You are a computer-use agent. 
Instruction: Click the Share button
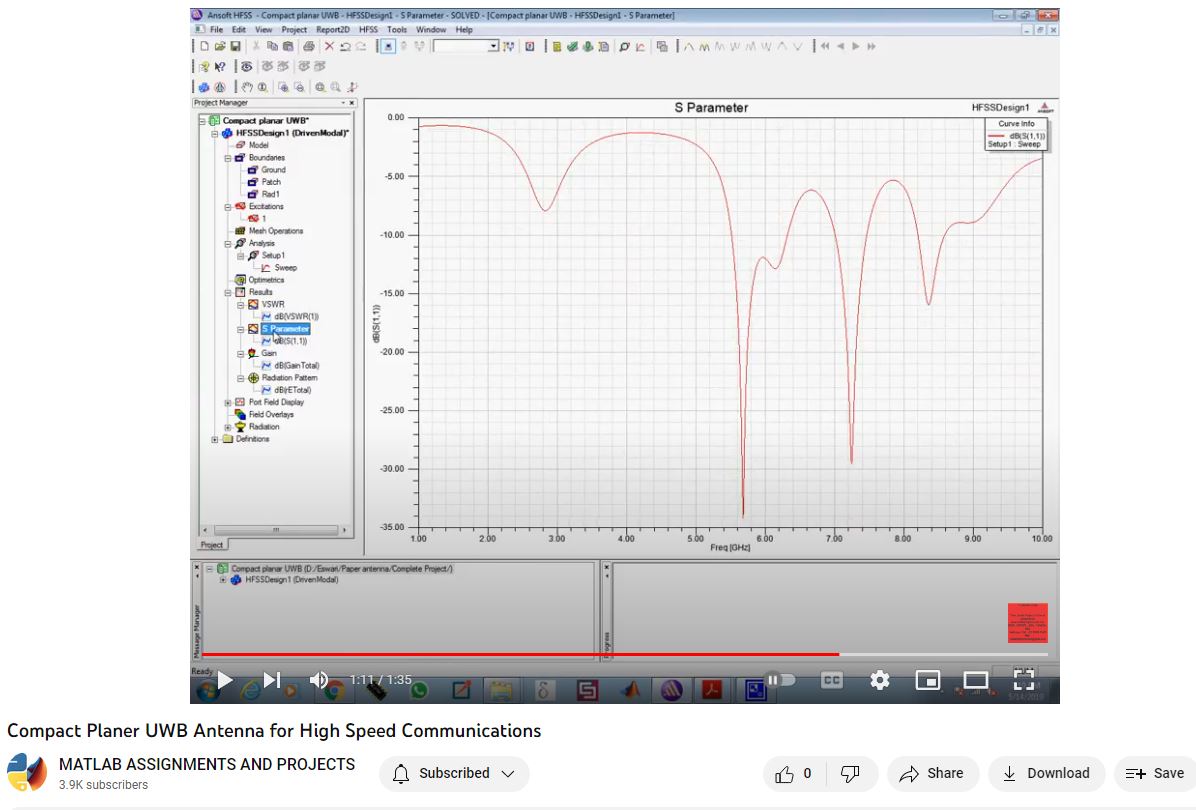click(x=931, y=773)
